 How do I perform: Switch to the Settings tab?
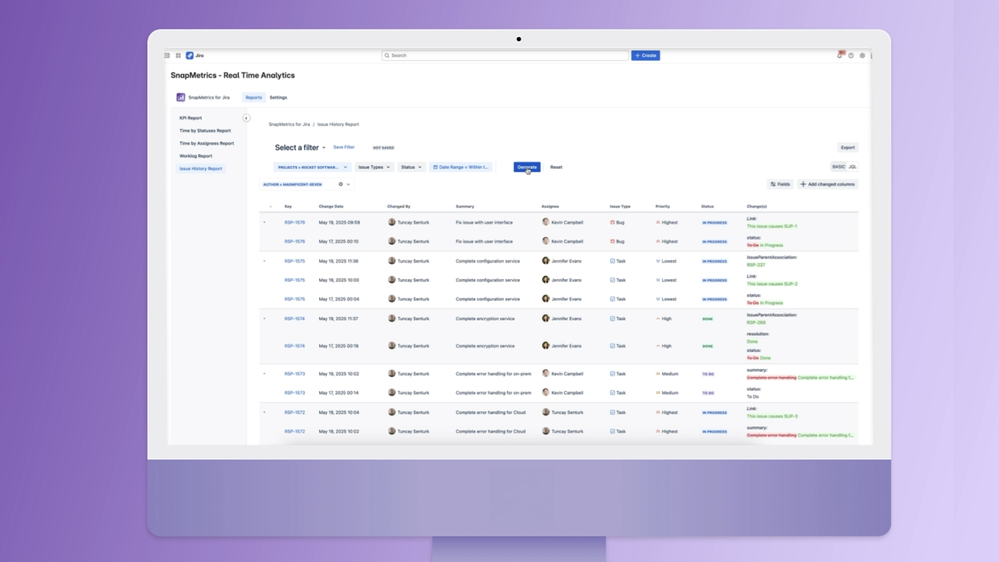(x=278, y=97)
